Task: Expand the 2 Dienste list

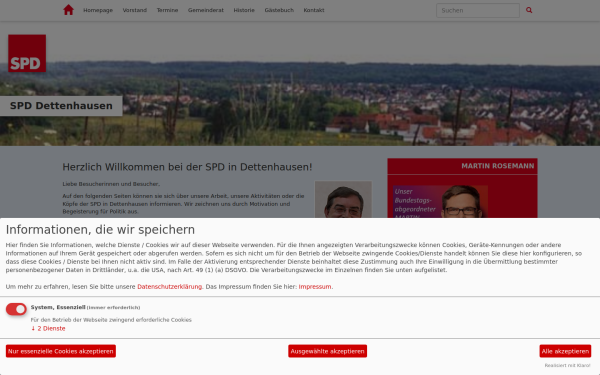Action: click(48, 328)
